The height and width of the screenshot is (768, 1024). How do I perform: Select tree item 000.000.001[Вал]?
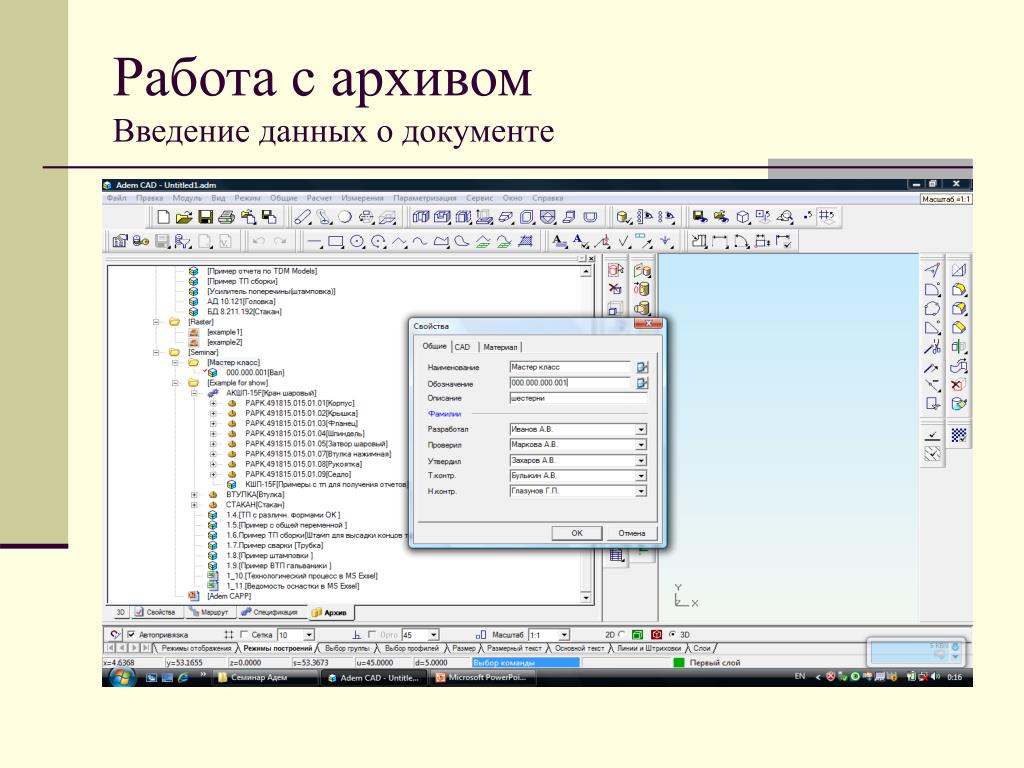(x=255, y=373)
